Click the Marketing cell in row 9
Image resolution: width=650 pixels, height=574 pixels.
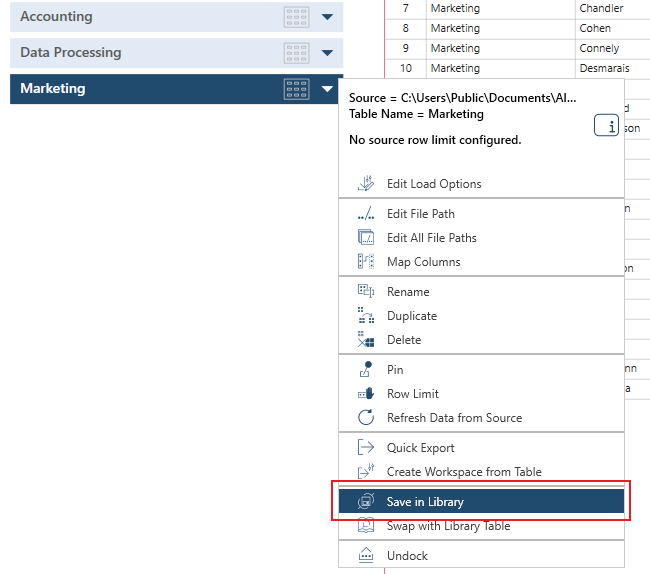click(500, 48)
